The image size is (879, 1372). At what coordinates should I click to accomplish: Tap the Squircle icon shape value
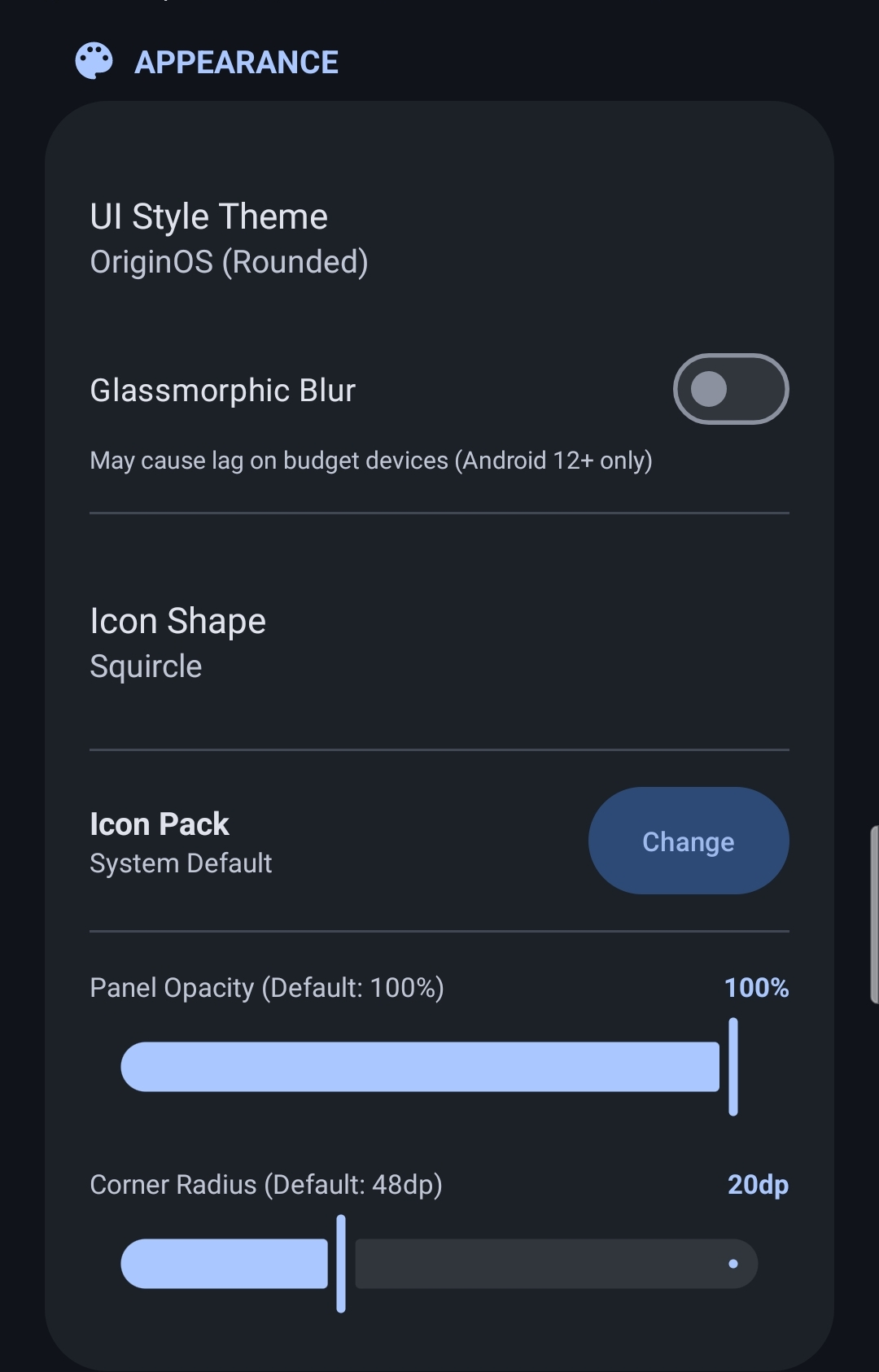tap(146, 666)
